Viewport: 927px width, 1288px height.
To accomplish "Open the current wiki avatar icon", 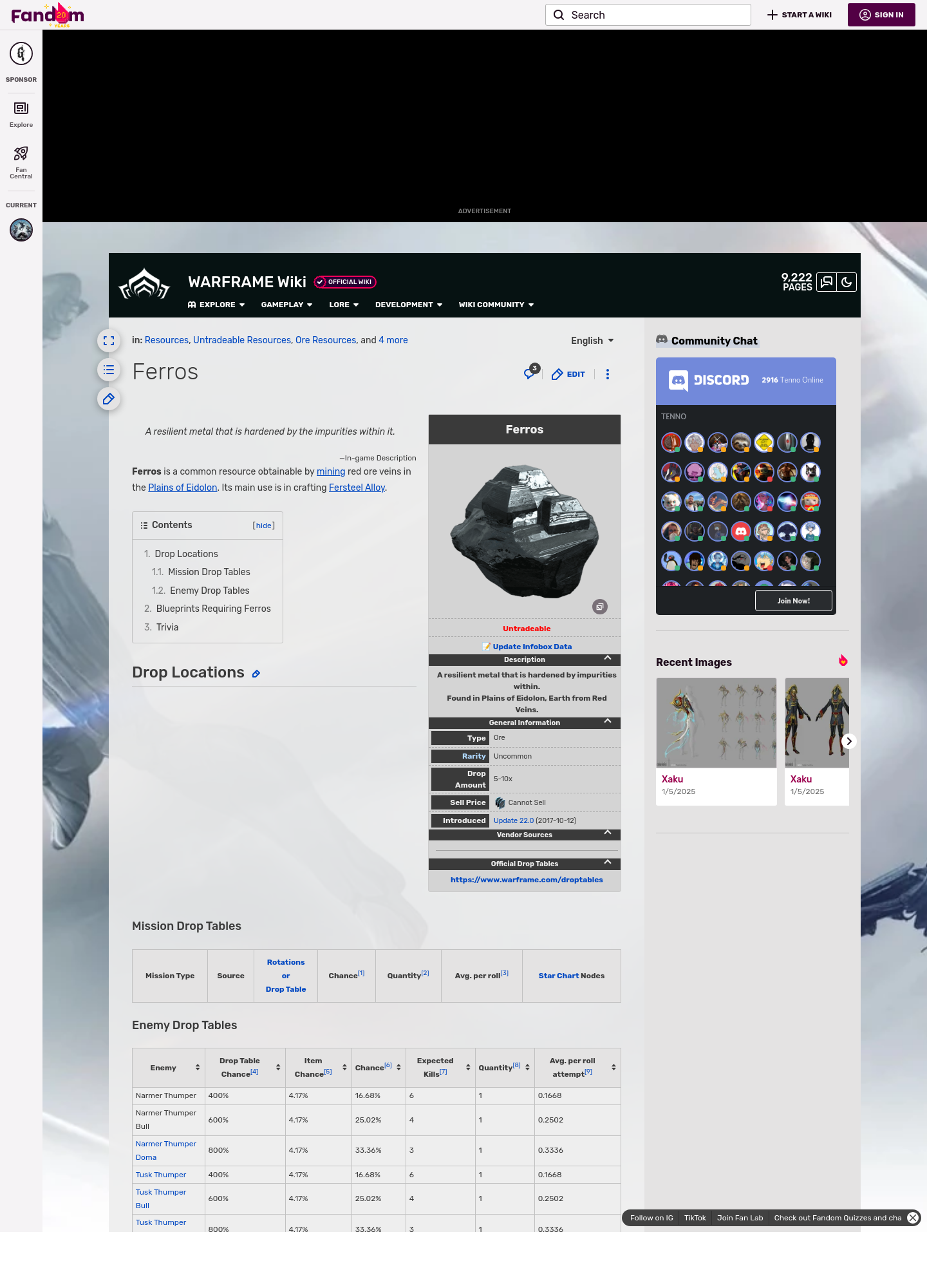I will (x=21, y=230).
